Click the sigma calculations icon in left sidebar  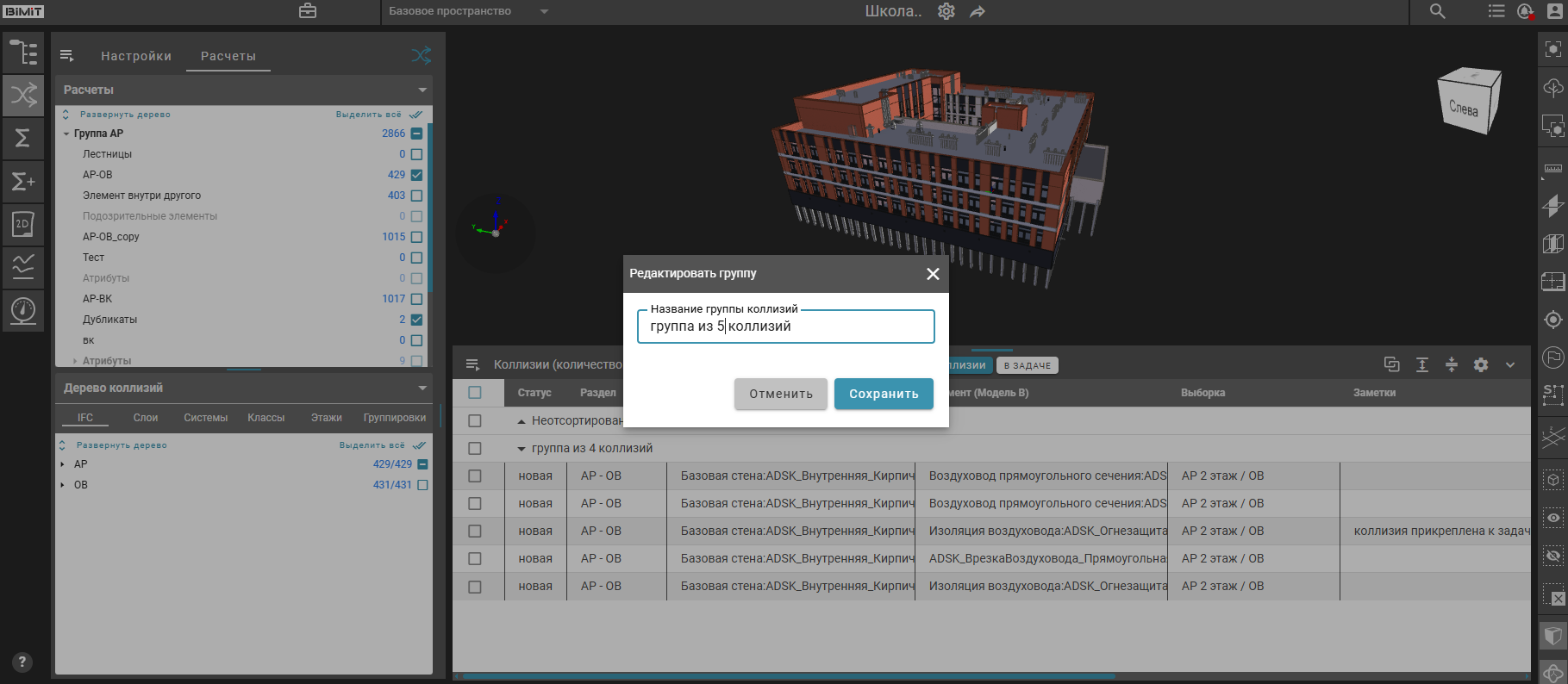[x=23, y=138]
